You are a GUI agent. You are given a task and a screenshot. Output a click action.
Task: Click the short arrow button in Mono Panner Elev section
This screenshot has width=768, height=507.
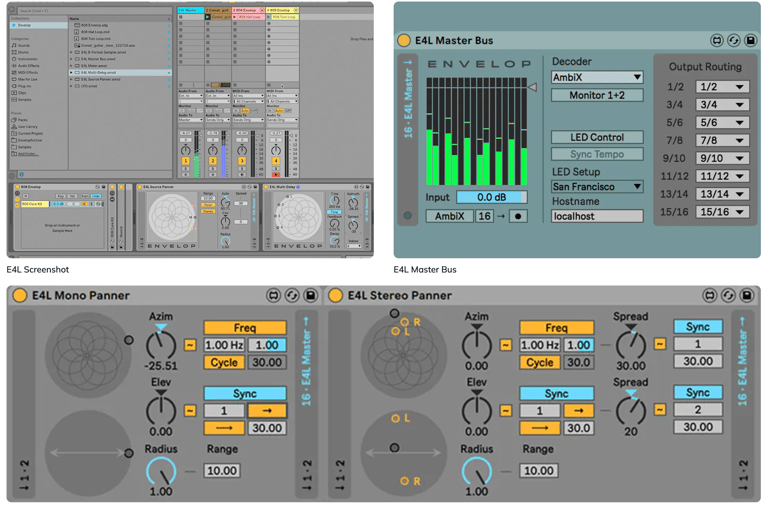point(267,410)
